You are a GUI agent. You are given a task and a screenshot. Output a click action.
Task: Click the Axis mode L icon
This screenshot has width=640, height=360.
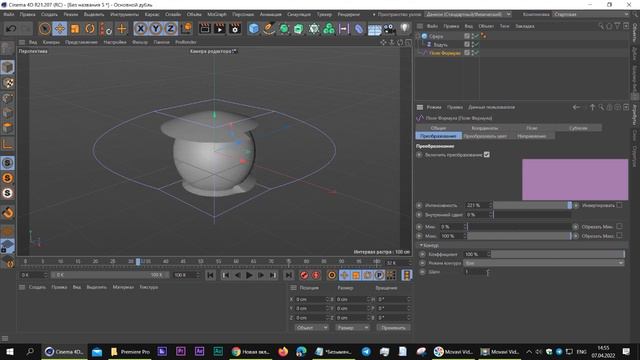click(x=7, y=144)
